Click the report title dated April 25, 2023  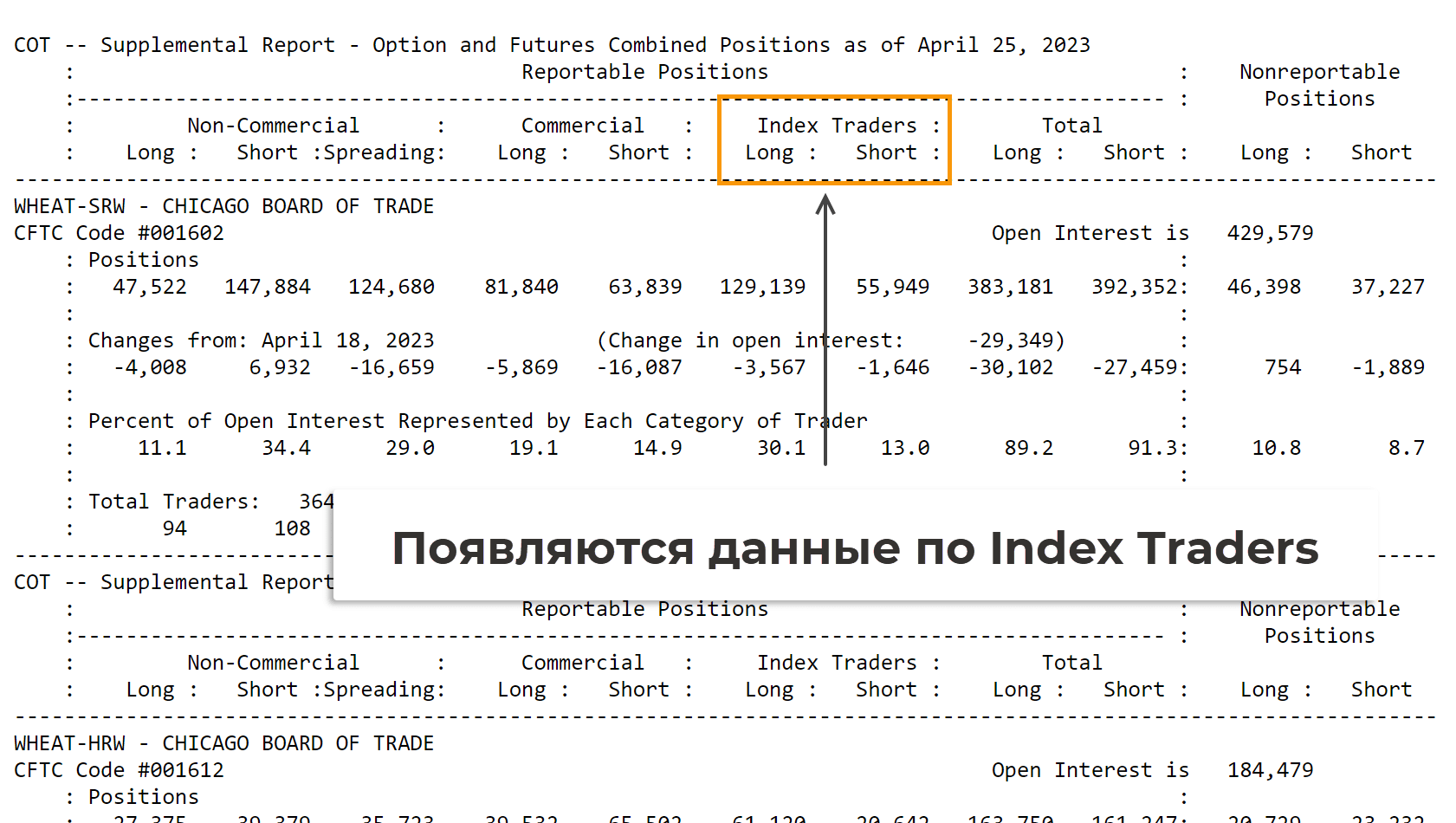[x=552, y=45]
